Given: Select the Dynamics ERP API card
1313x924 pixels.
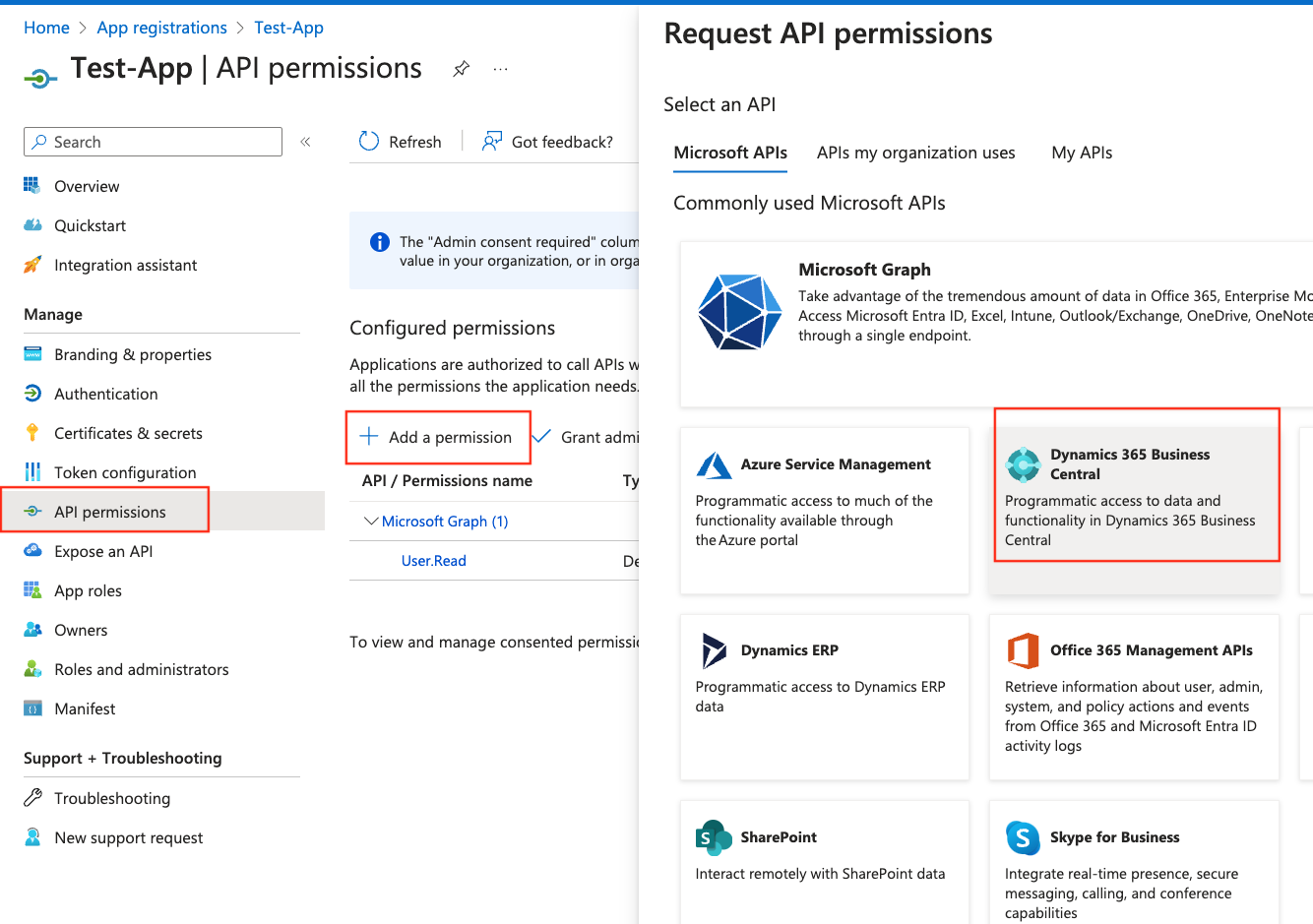Looking at the screenshot, I should click(825, 698).
